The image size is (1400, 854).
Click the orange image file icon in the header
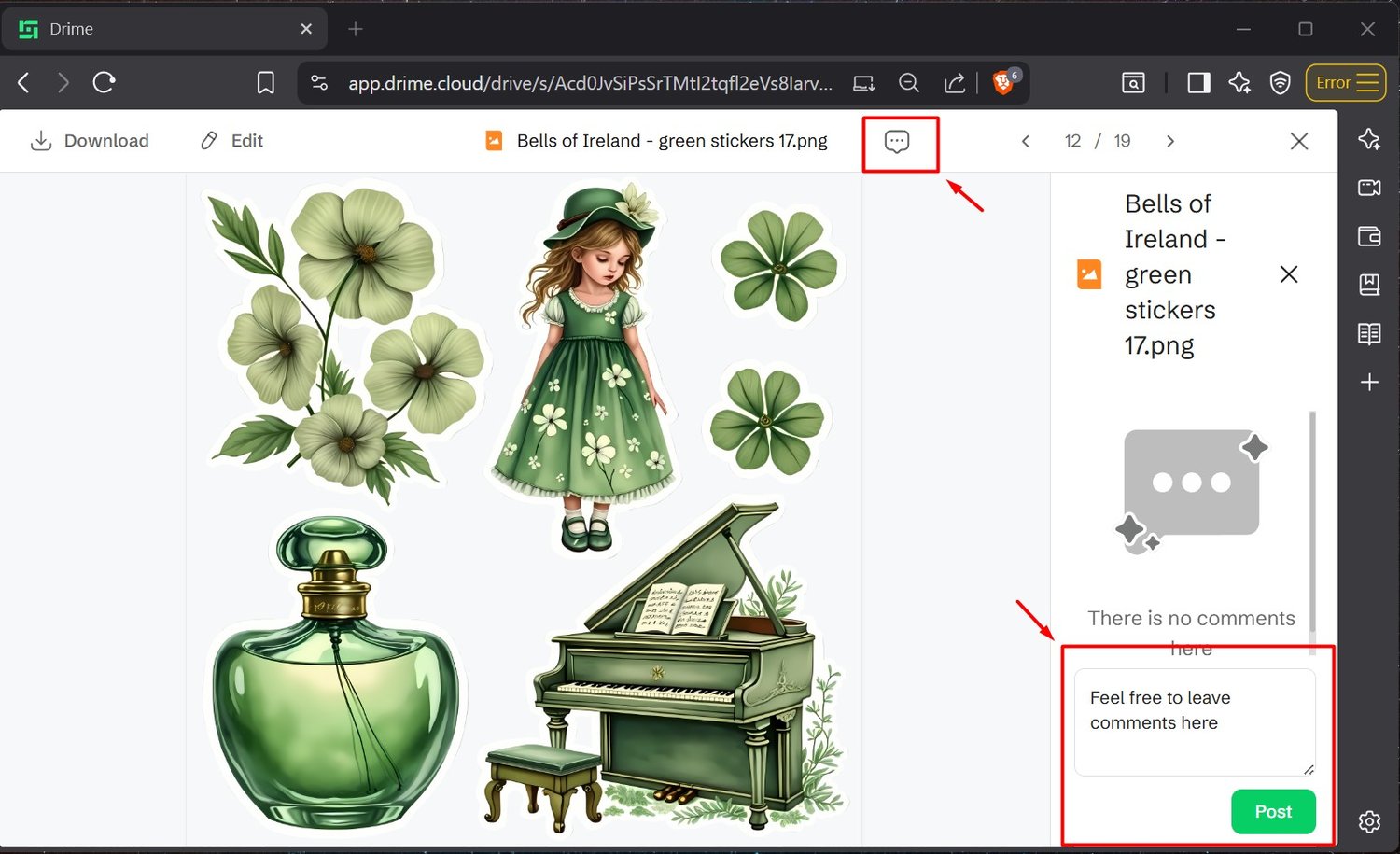(x=495, y=141)
